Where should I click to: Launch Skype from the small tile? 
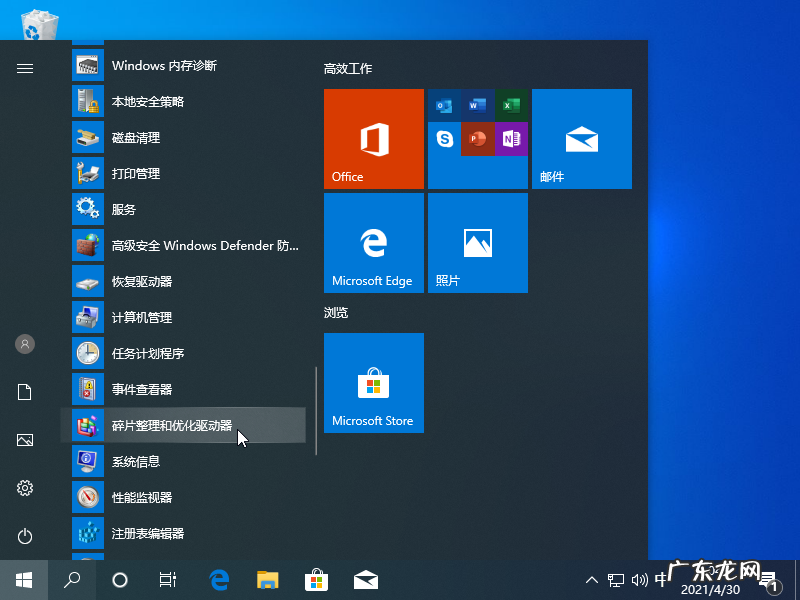tap(443, 139)
